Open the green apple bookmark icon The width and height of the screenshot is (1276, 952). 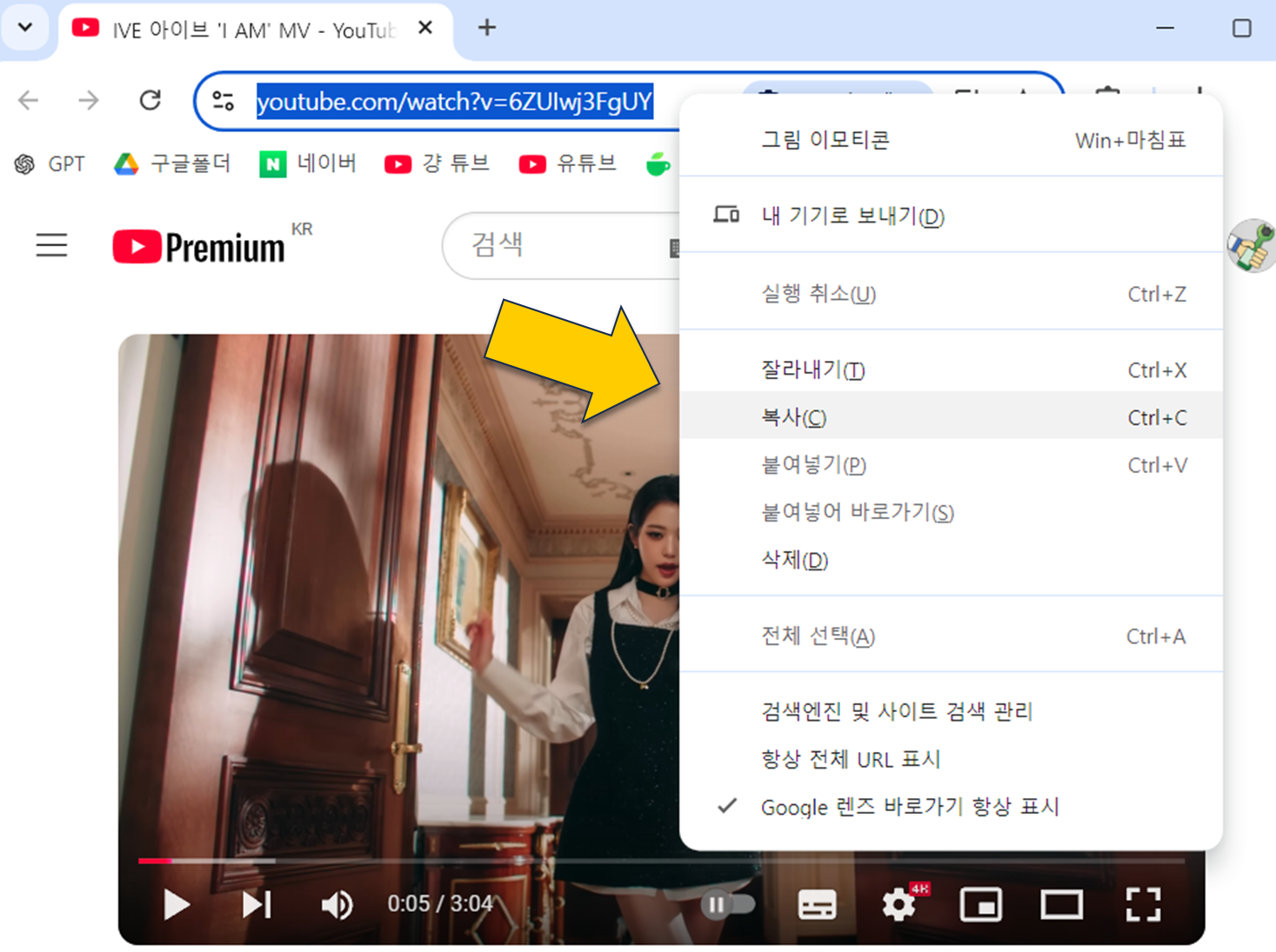[658, 163]
